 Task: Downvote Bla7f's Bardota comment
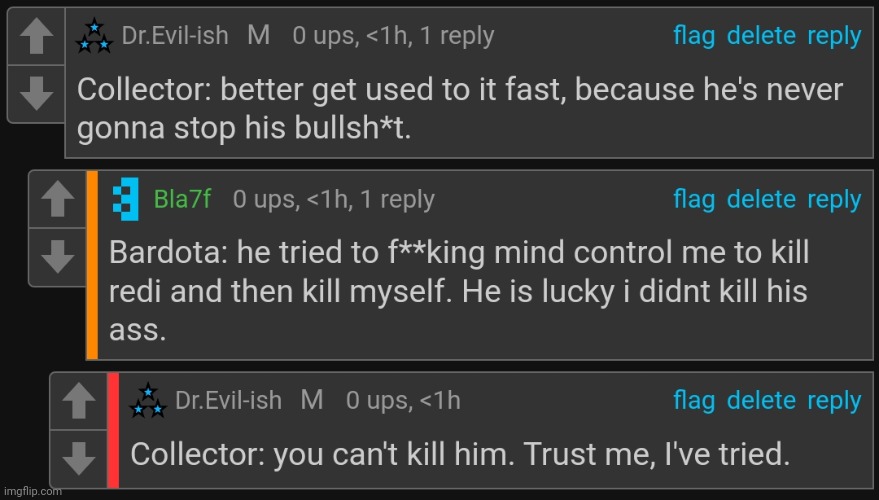[58, 257]
